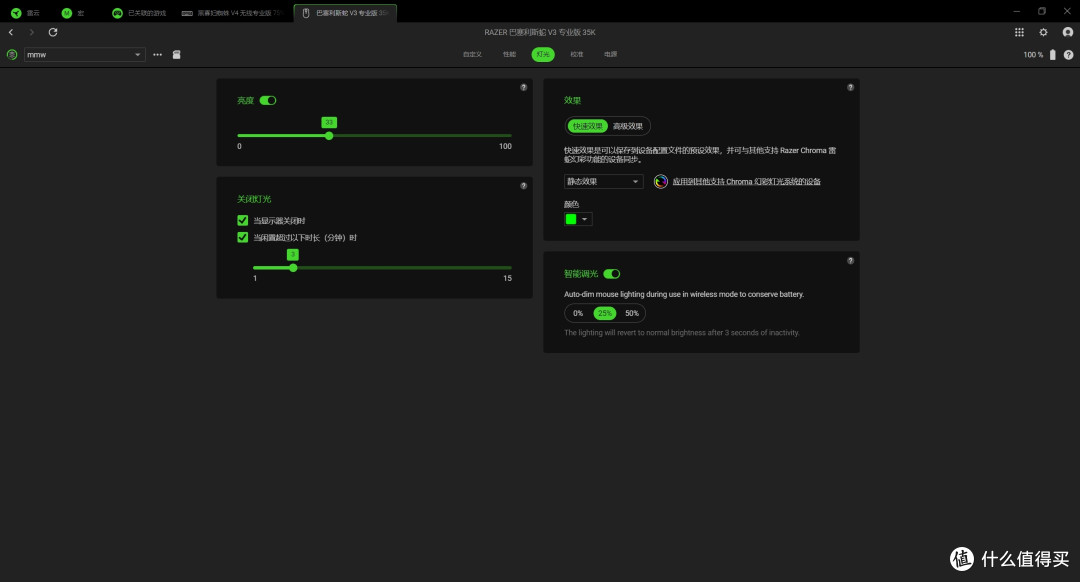Click the idle slider maximum label 15
Image resolution: width=1080 pixels, height=582 pixels.
point(507,278)
